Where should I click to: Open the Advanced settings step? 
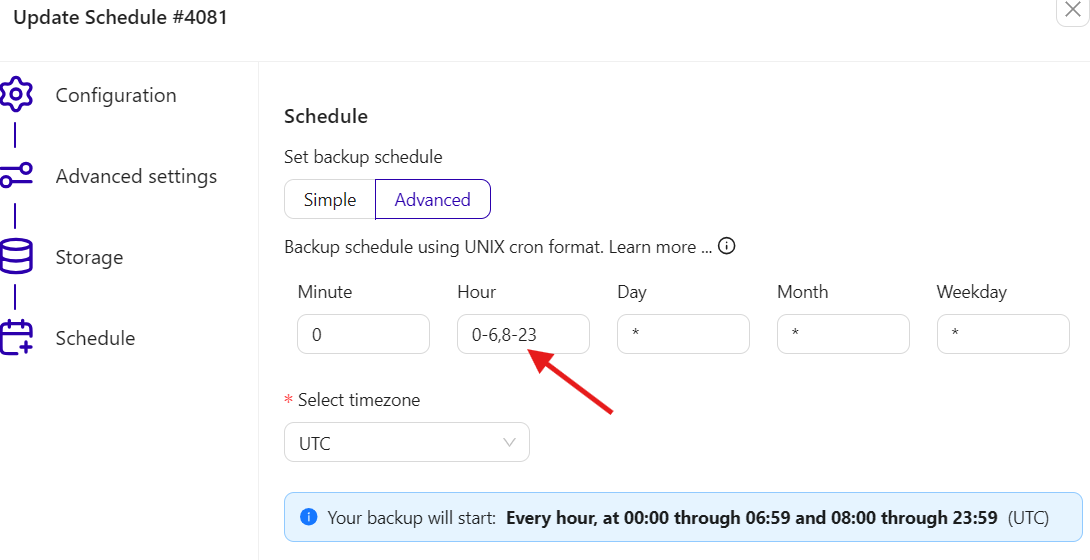pos(136,176)
